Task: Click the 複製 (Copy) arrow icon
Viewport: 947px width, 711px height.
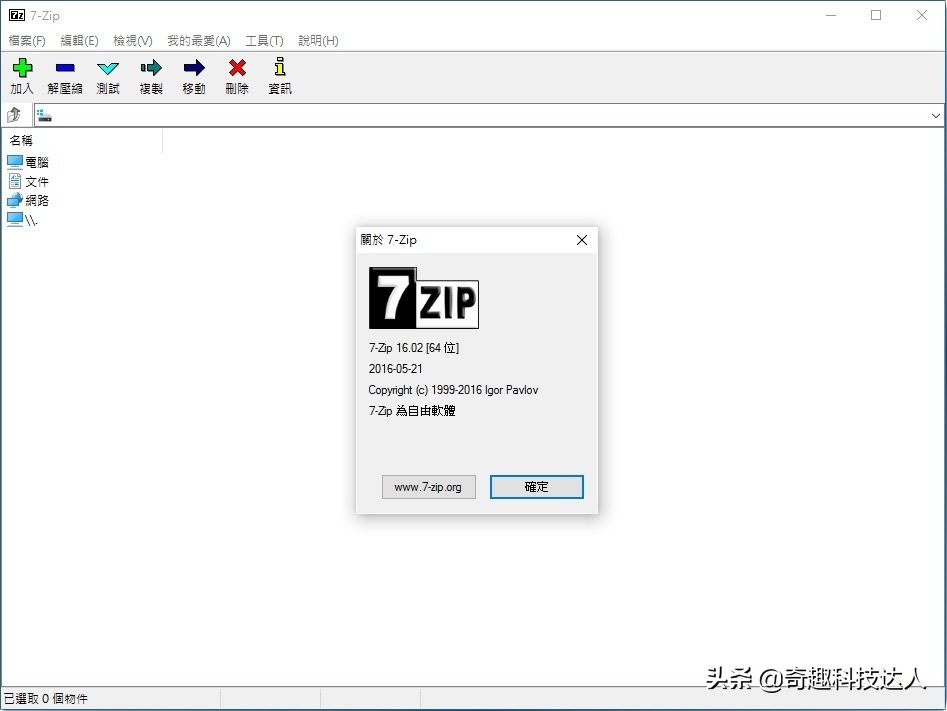Action: (151, 68)
